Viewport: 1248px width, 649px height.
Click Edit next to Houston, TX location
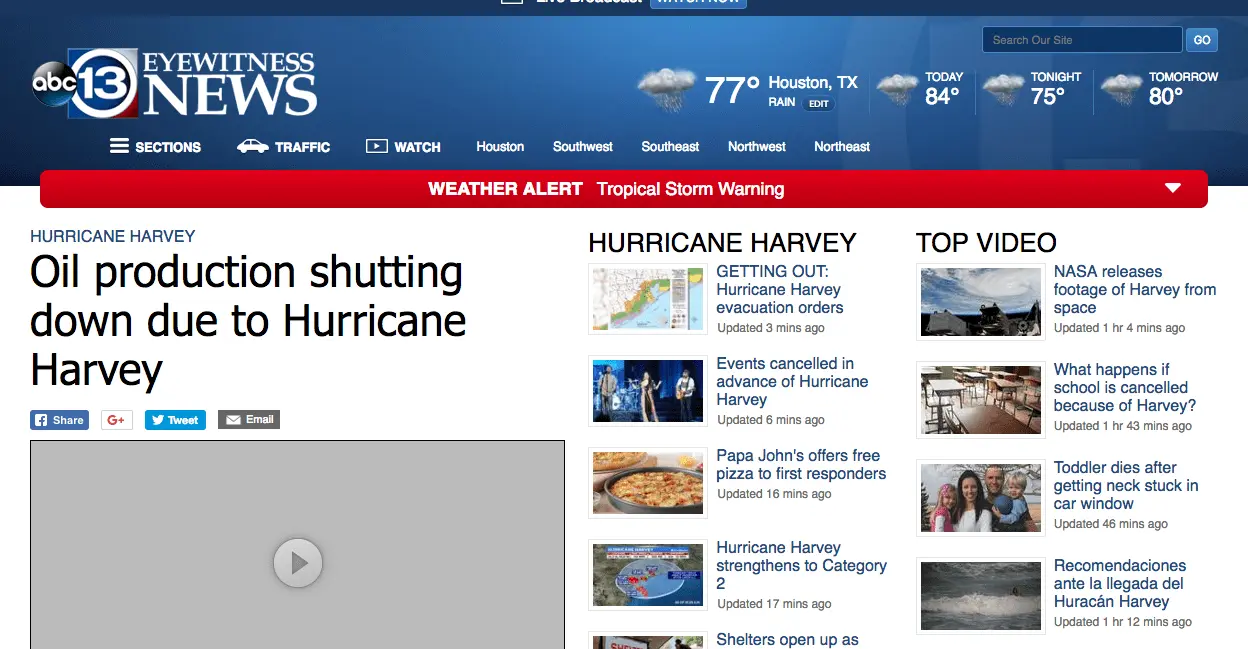point(818,104)
